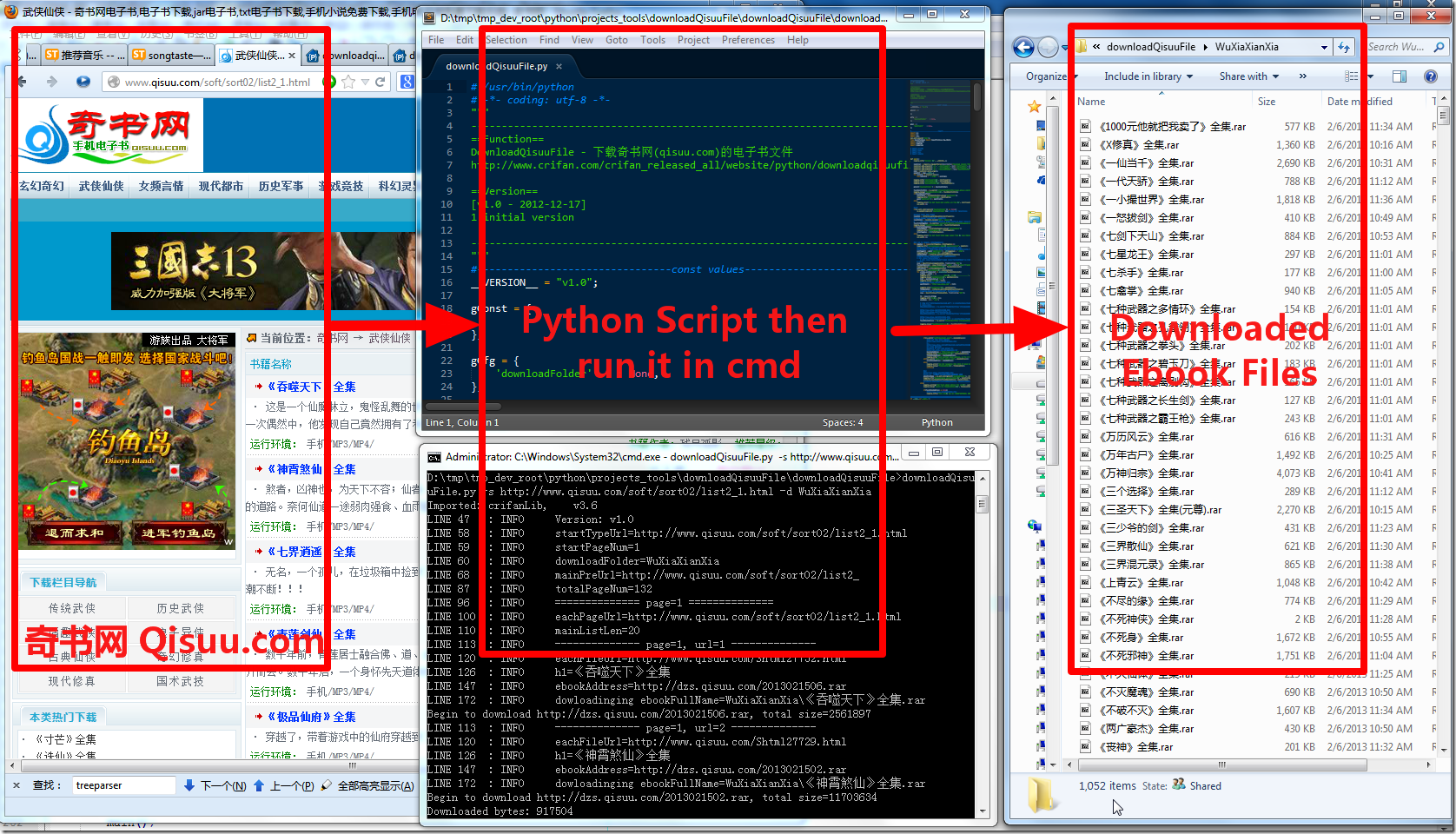Click the find-previous up arrow icon
The width and height of the screenshot is (1456, 834).
259,785
